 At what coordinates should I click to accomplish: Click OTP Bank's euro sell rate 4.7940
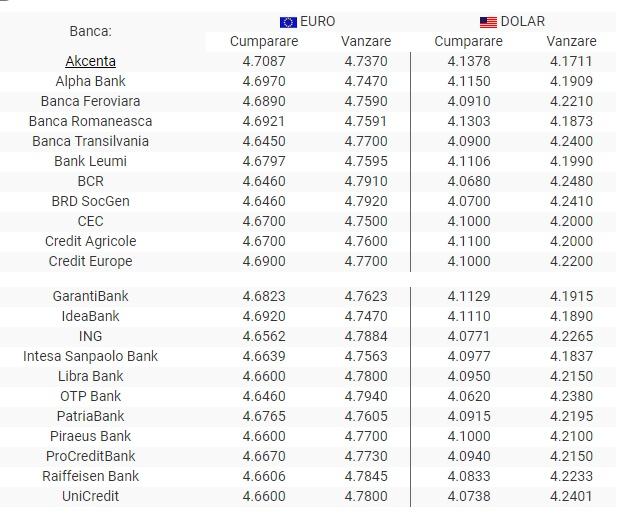365,396
